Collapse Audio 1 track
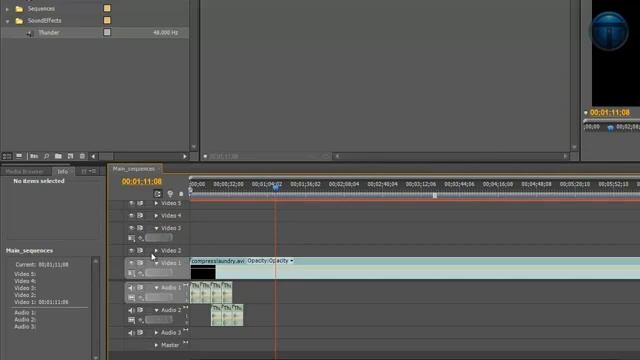 pos(156,288)
